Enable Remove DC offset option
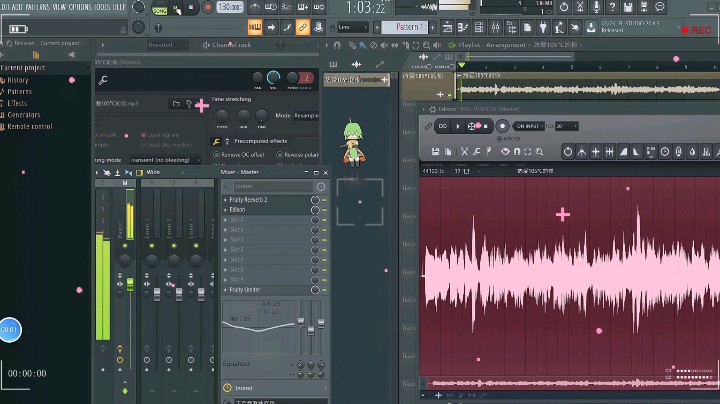The height and width of the screenshot is (404, 720). [x=238, y=155]
